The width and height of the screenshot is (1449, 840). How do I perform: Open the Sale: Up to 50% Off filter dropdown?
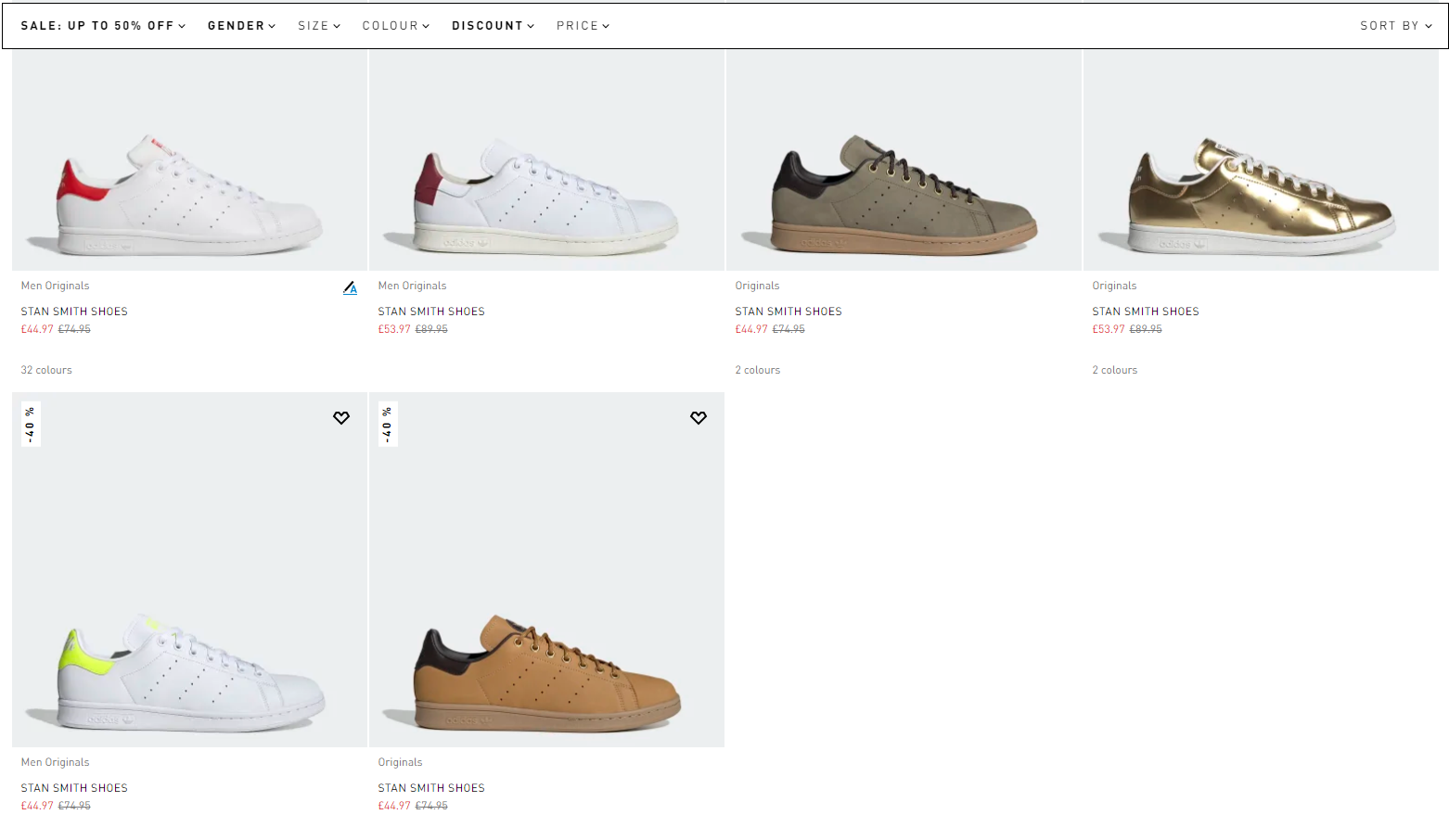pos(103,26)
